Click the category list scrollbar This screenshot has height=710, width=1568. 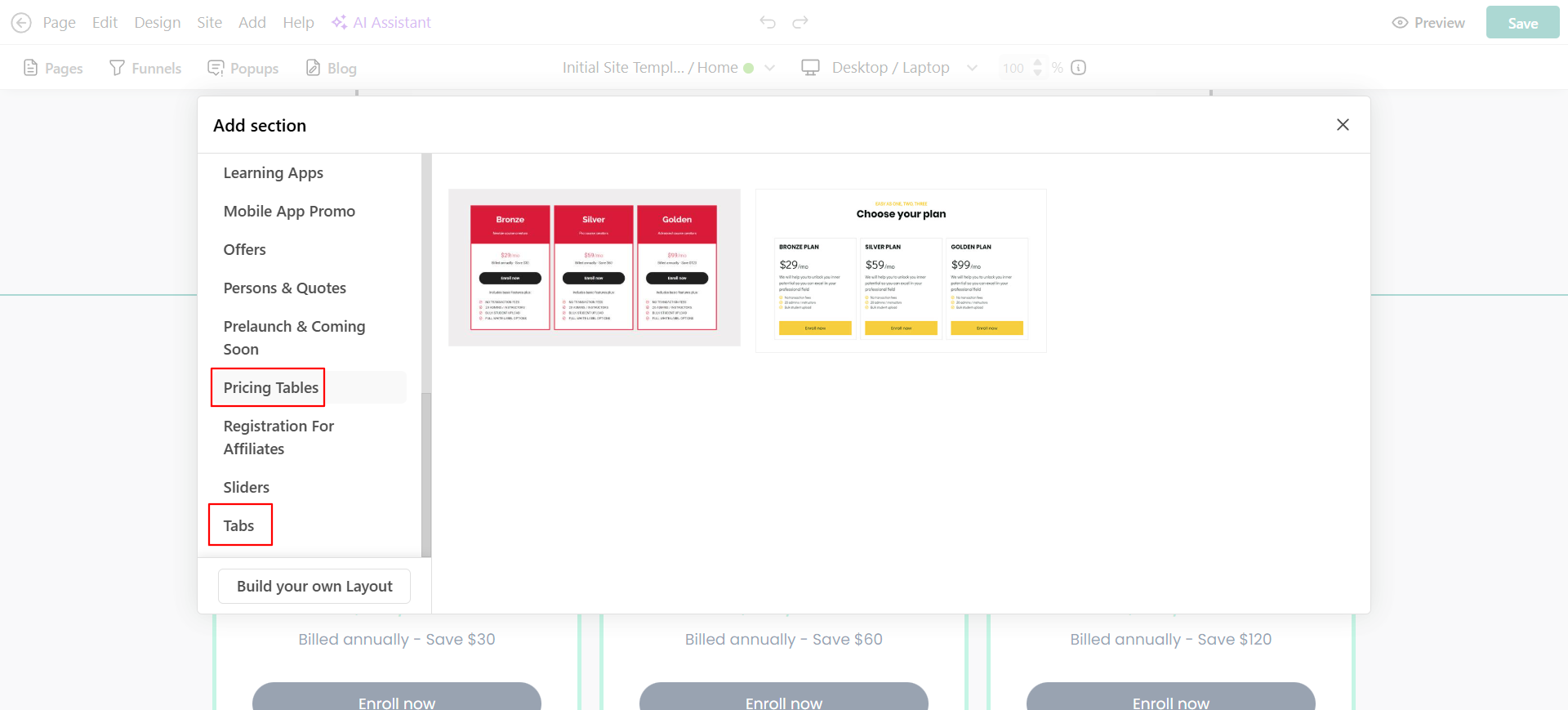tap(426, 474)
